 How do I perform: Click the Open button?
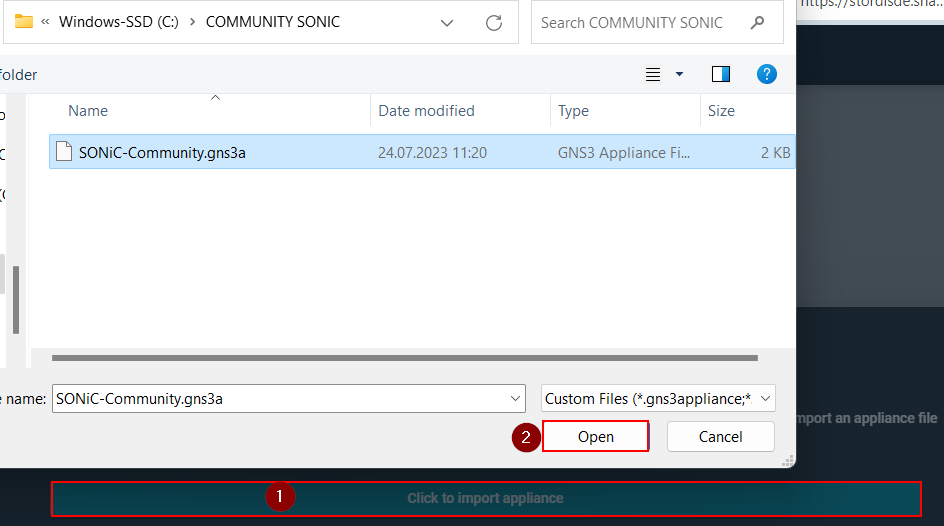coord(595,436)
